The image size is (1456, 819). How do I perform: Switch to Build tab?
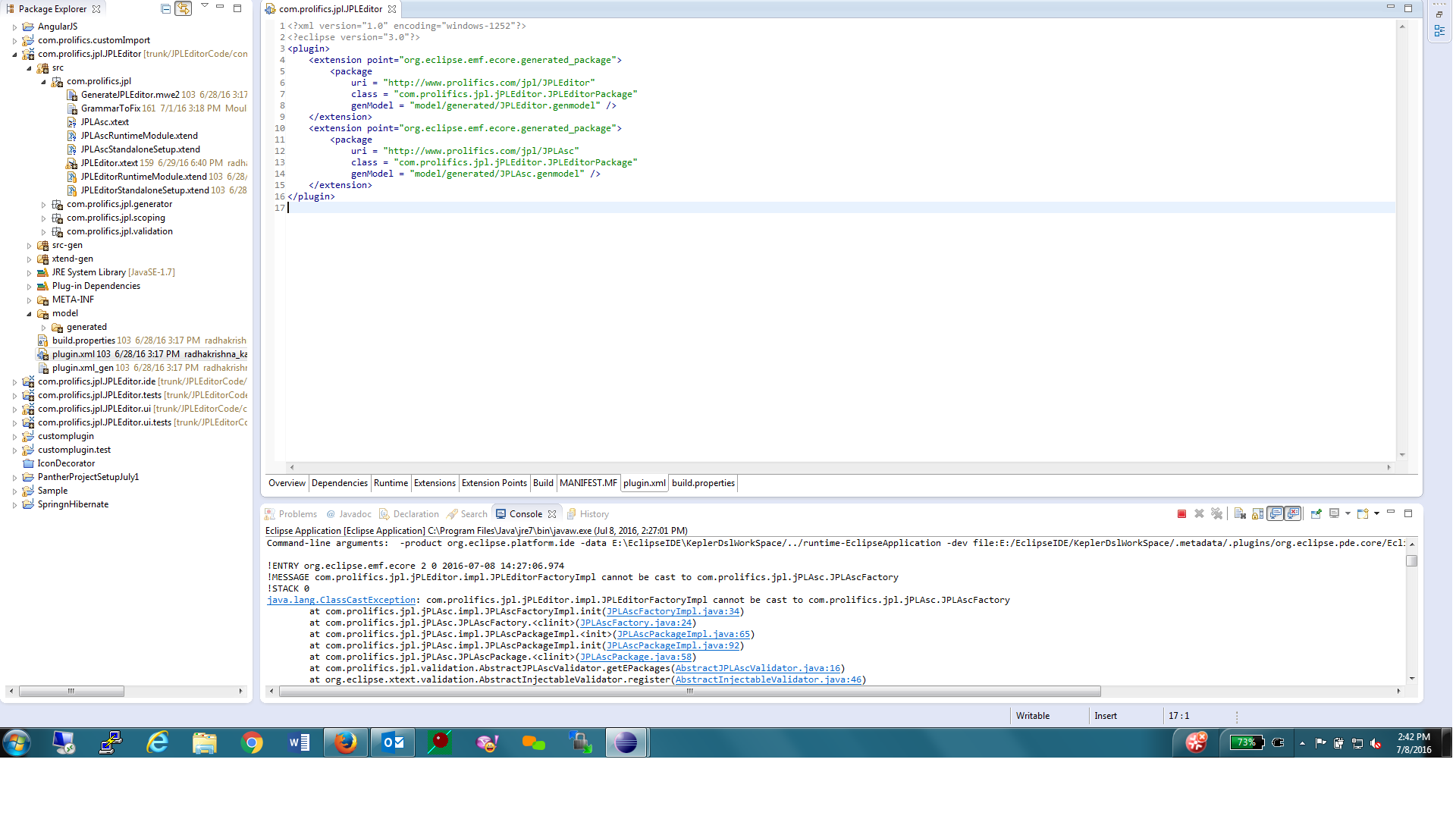point(543,483)
